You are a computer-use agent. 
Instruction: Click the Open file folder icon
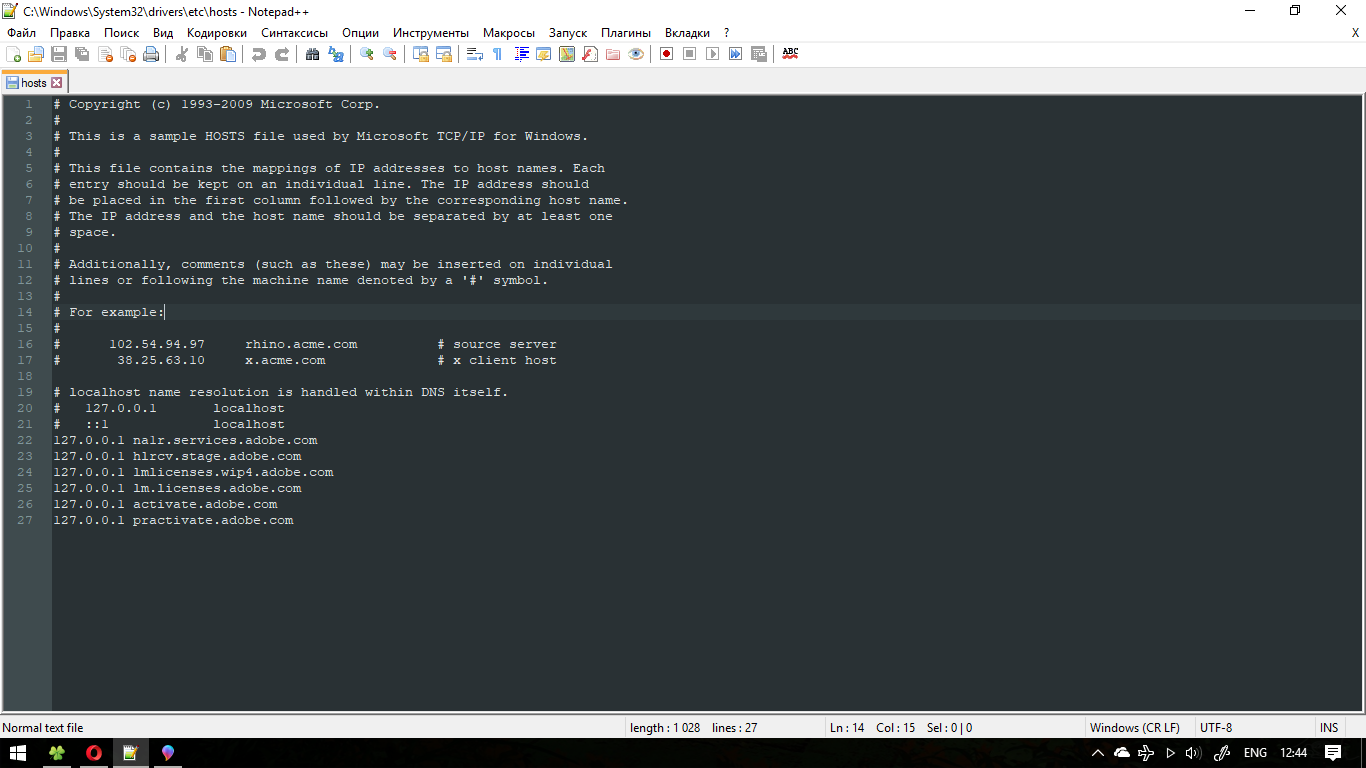(x=36, y=54)
